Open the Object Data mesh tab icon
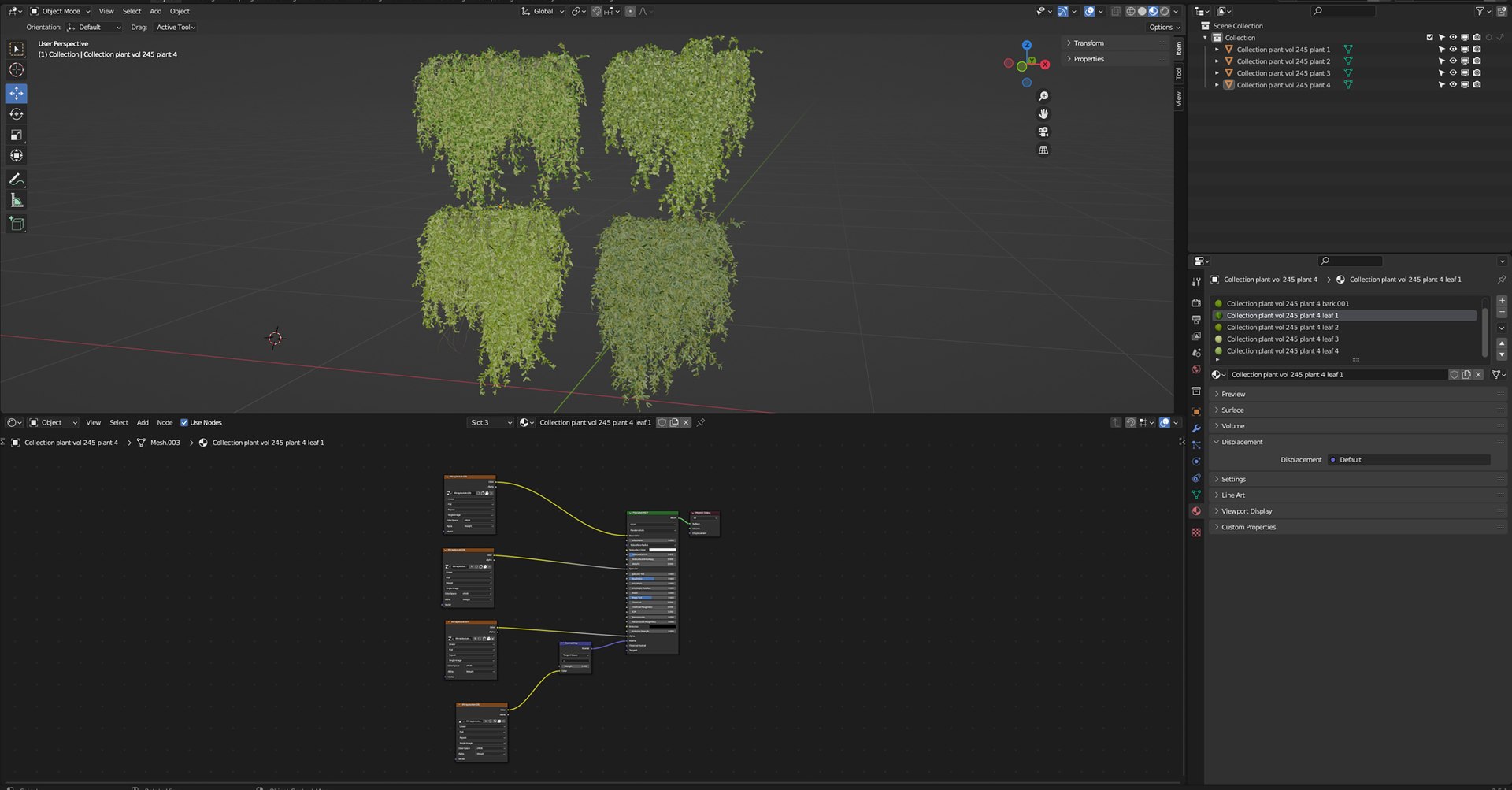1512x790 pixels. coord(1196,495)
